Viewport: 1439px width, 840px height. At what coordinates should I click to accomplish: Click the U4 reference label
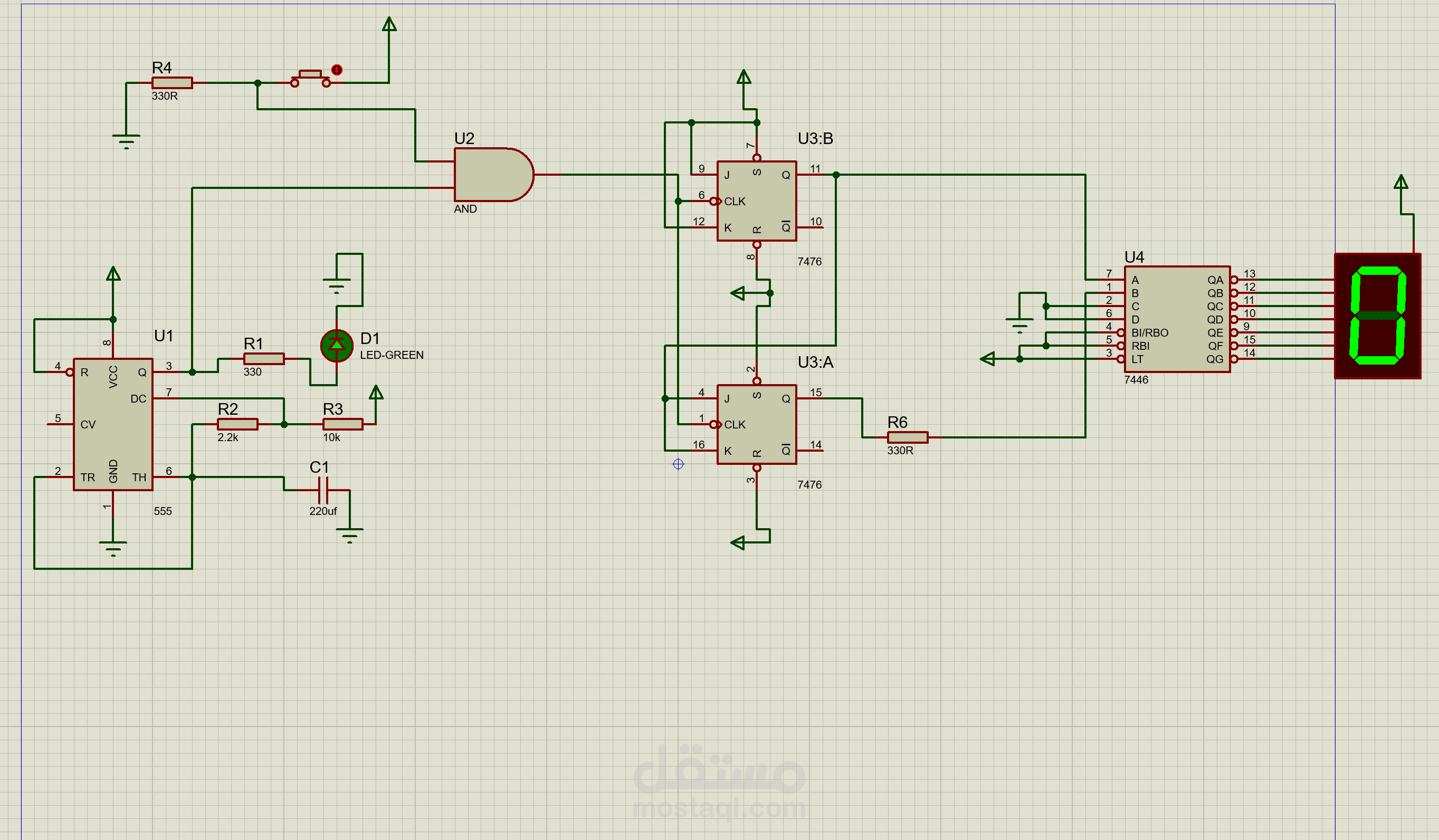1135,257
